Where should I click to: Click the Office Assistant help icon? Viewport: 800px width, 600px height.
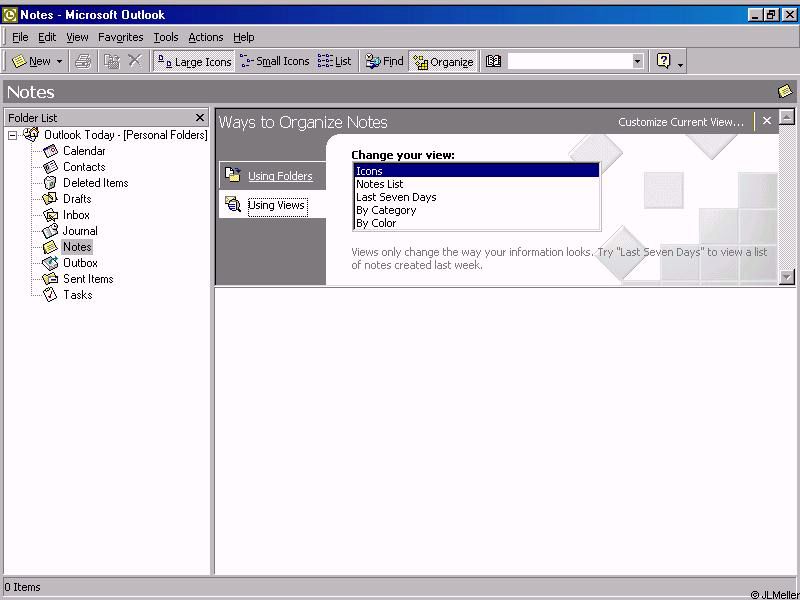[x=663, y=61]
